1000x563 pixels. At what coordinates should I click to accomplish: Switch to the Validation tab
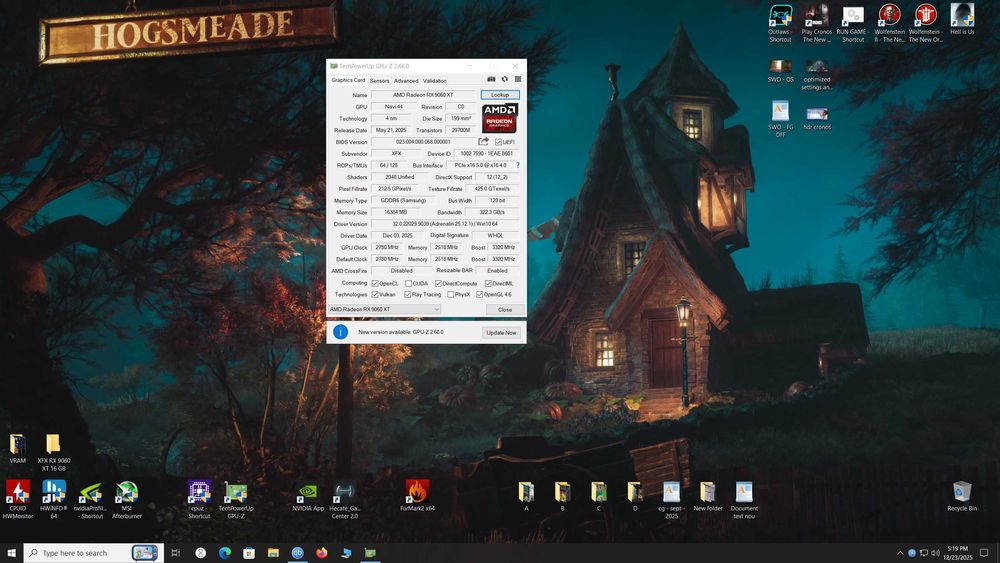[434, 81]
